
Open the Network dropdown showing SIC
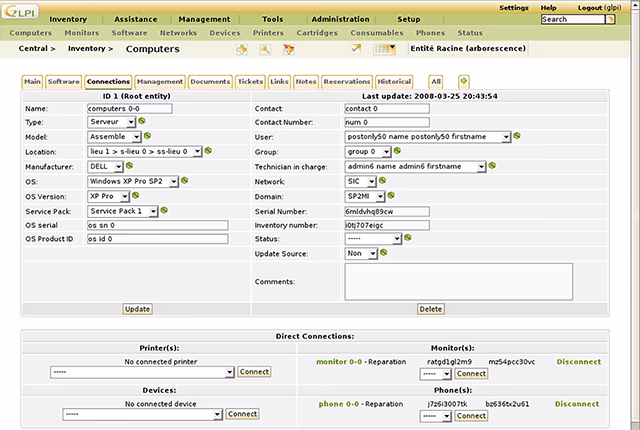click(360, 182)
